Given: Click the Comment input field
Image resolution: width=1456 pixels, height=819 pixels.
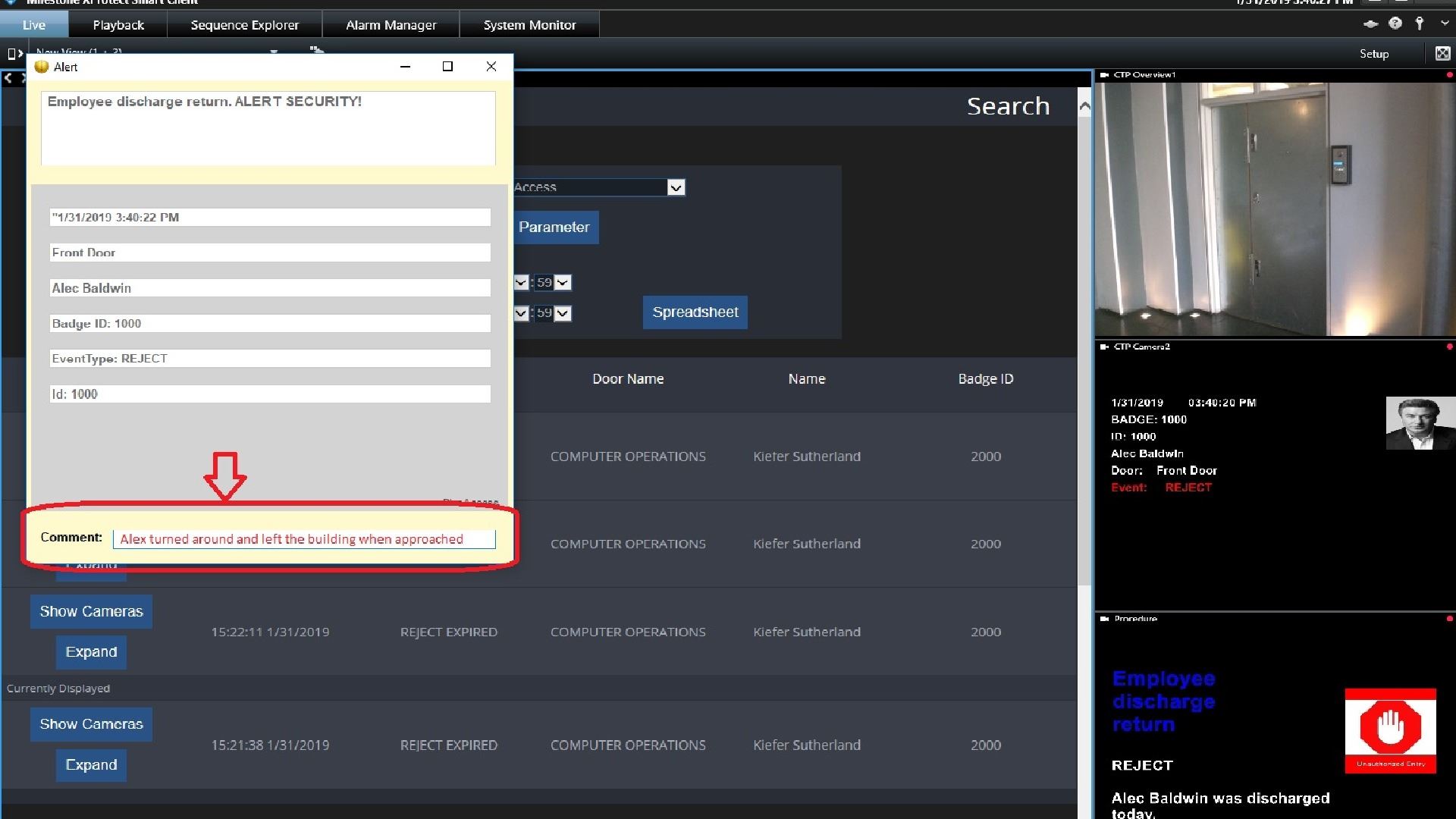Looking at the screenshot, I should click(304, 538).
